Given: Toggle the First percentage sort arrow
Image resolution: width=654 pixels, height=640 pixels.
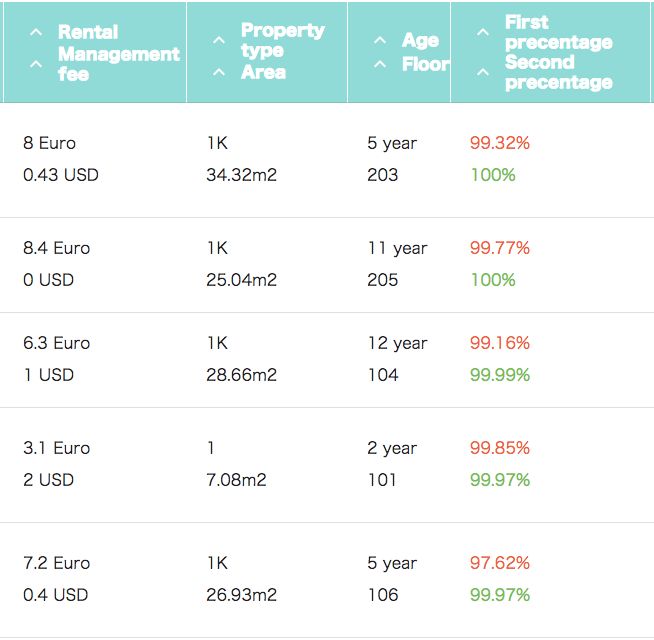Looking at the screenshot, I should pyautogui.click(x=482, y=32).
